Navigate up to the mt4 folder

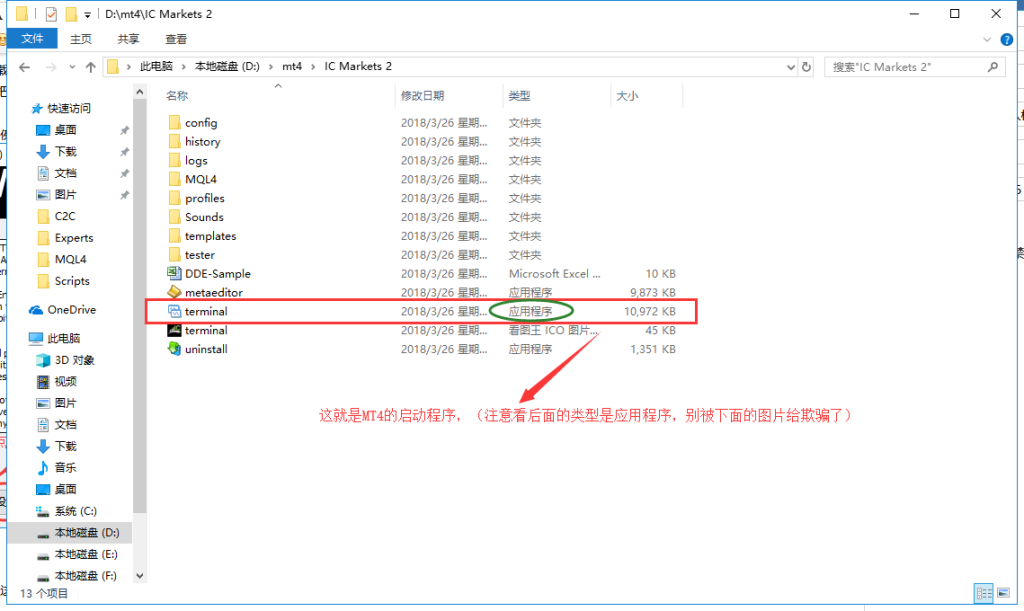coord(91,66)
